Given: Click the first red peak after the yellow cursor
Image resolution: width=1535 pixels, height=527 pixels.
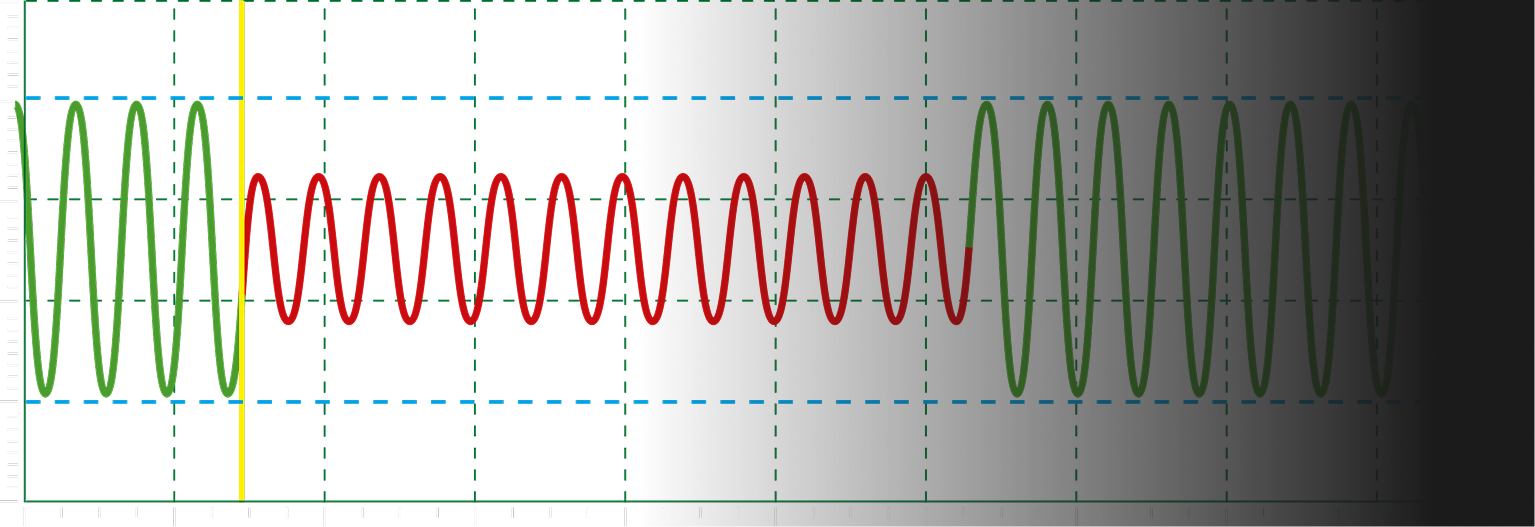Looking at the screenshot, I should click(x=258, y=178).
